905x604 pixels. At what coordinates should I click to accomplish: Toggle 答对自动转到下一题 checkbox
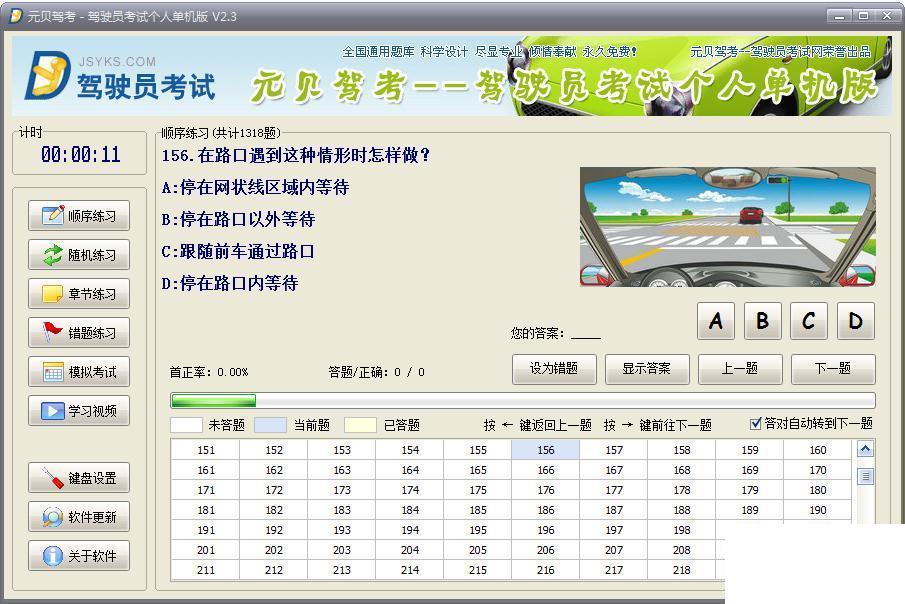pos(756,424)
